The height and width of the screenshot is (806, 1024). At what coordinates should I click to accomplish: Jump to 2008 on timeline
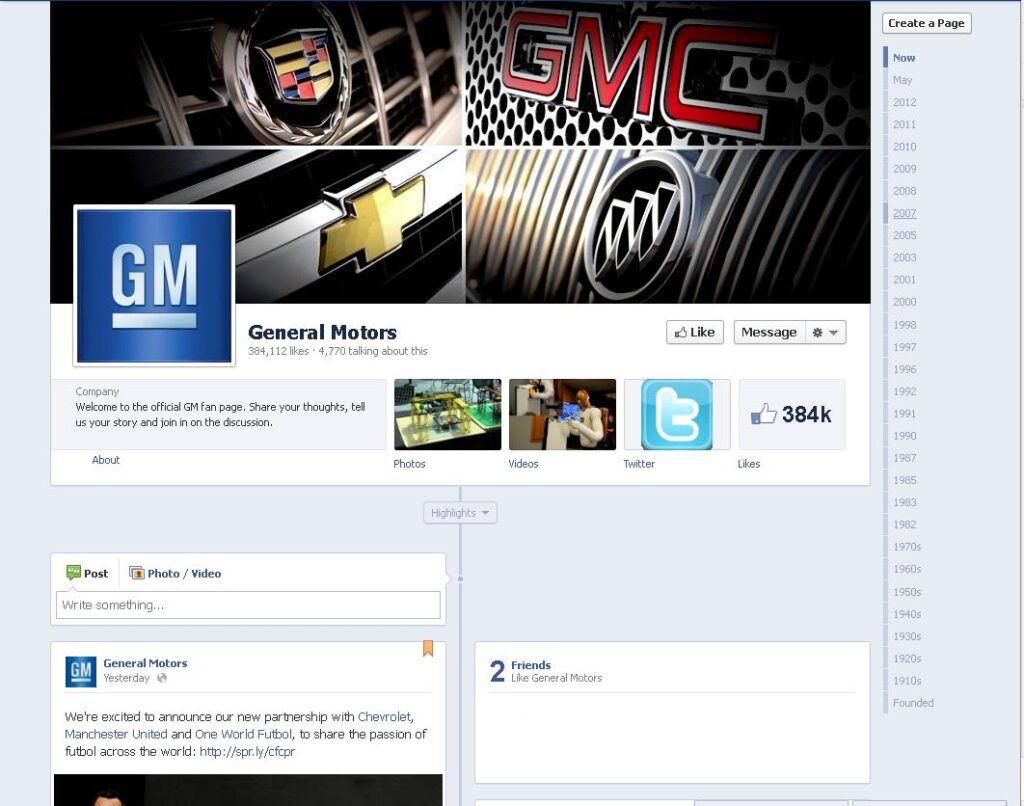[904, 191]
